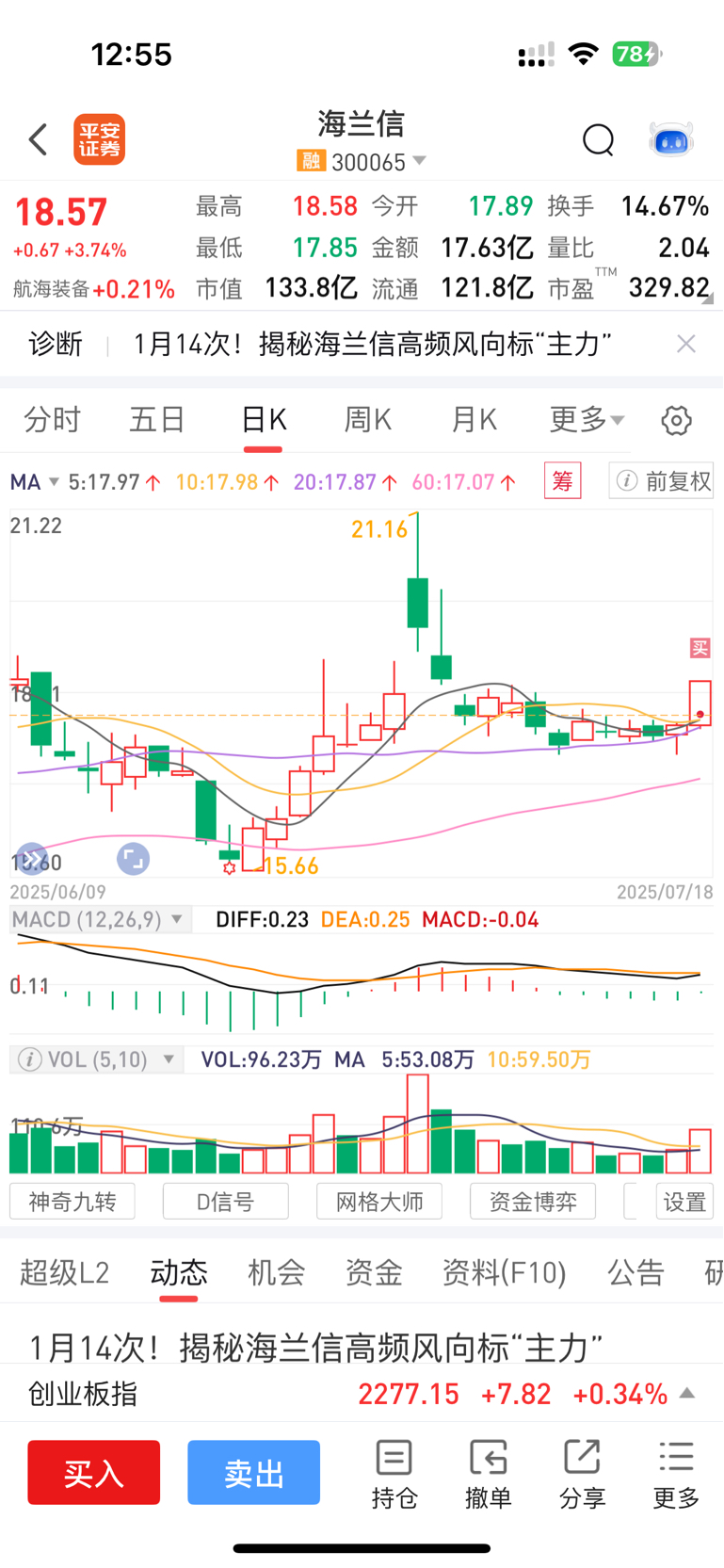Open chart settings gear icon
The height and width of the screenshot is (1568, 724).
(676, 420)
